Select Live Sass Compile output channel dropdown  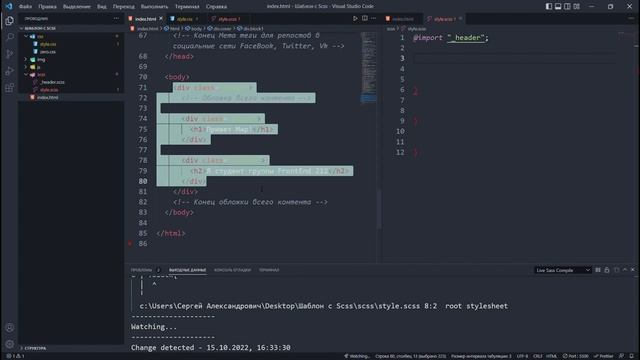click(562, 270)
